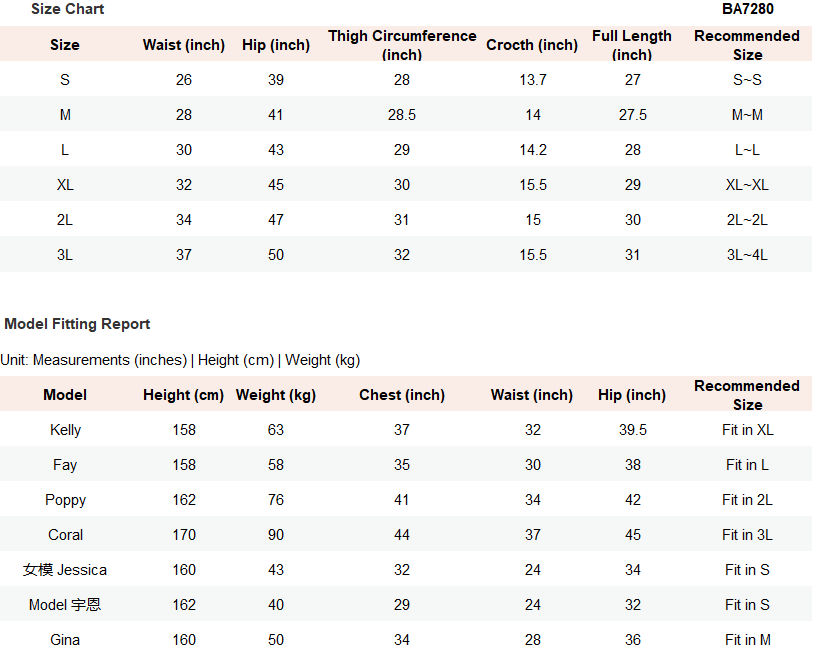Click the Model 宇恩 row label

pos(65,605)
